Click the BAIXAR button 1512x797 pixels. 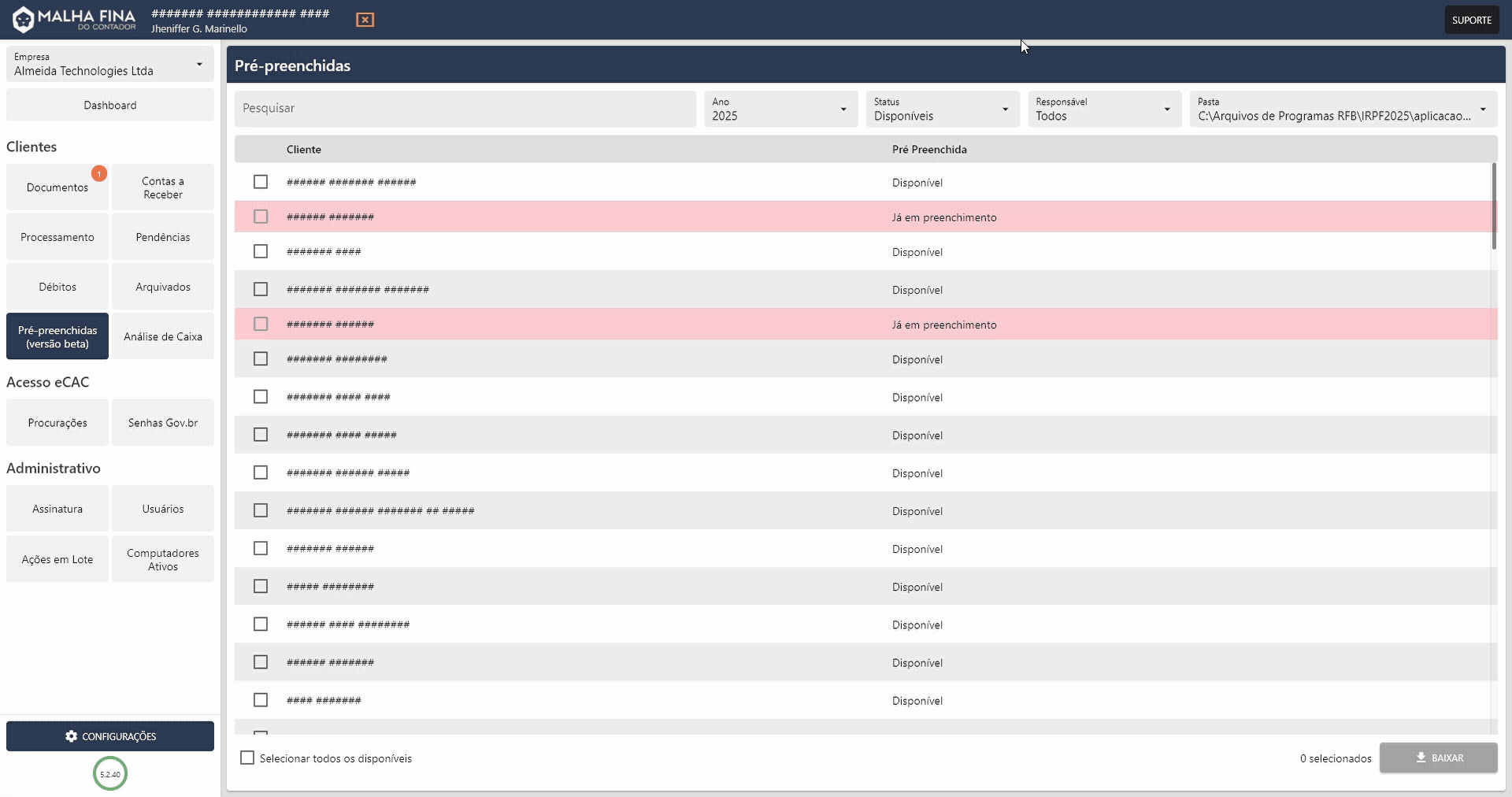point(1439,758)
